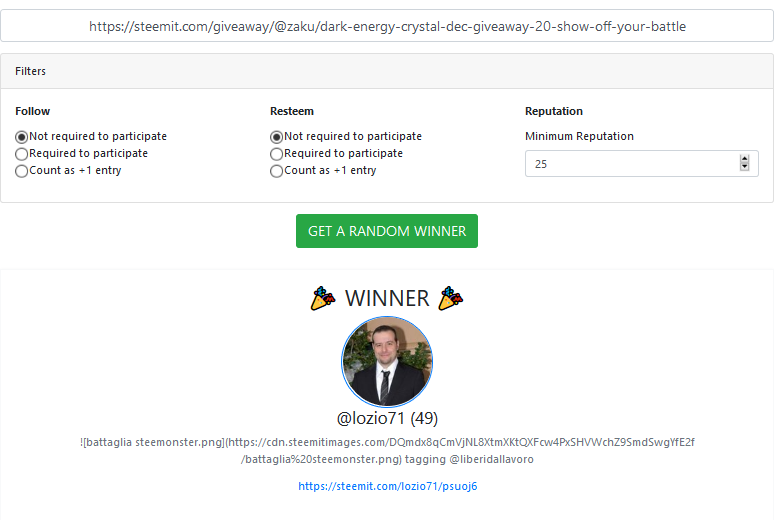Image resolution: width=774 pixels, height=520 pixels.
Task: Click the giveaway URL input field
Action: tap(387, 26)
